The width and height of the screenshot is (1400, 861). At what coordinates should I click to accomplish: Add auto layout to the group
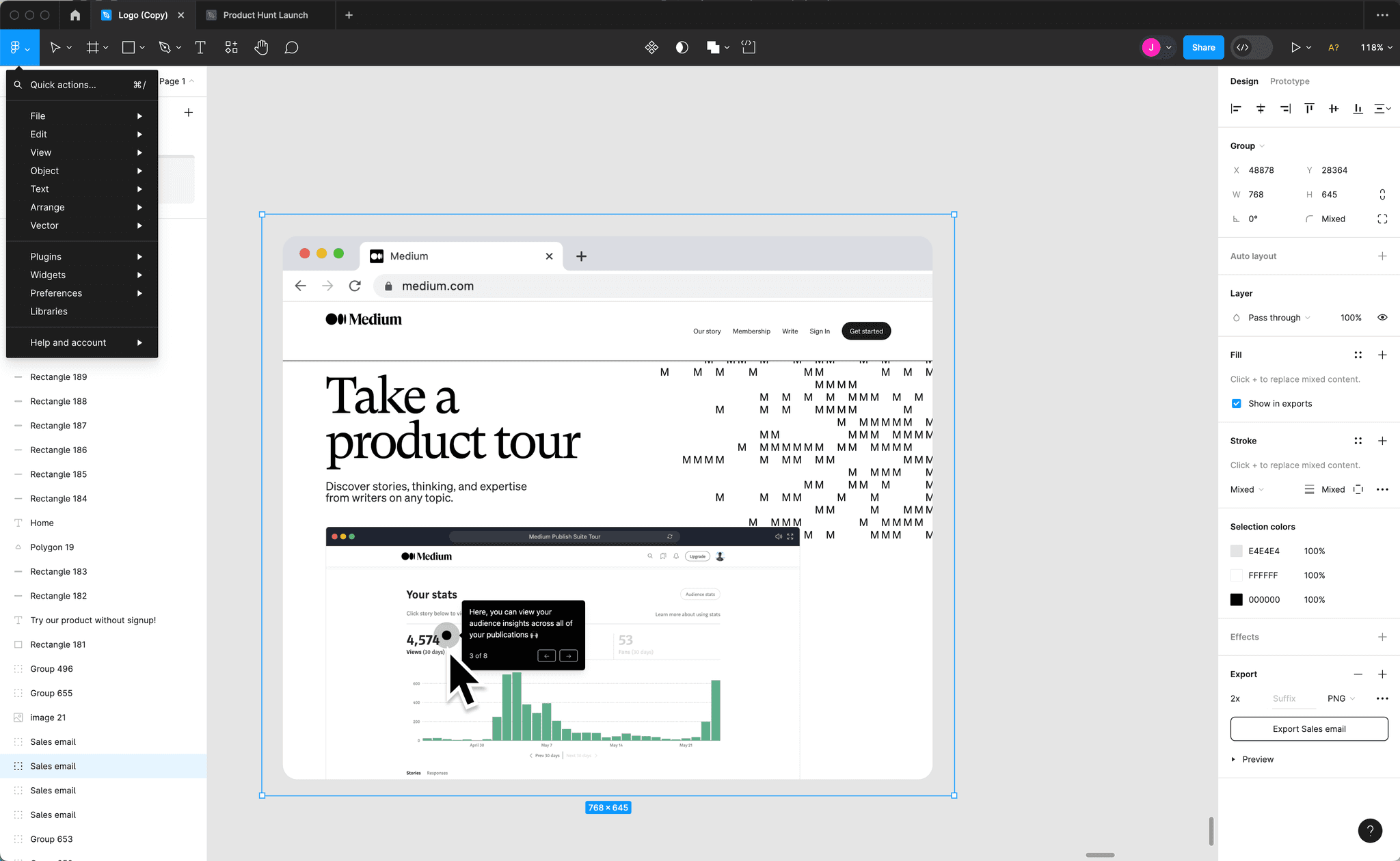pos(1382,256)
